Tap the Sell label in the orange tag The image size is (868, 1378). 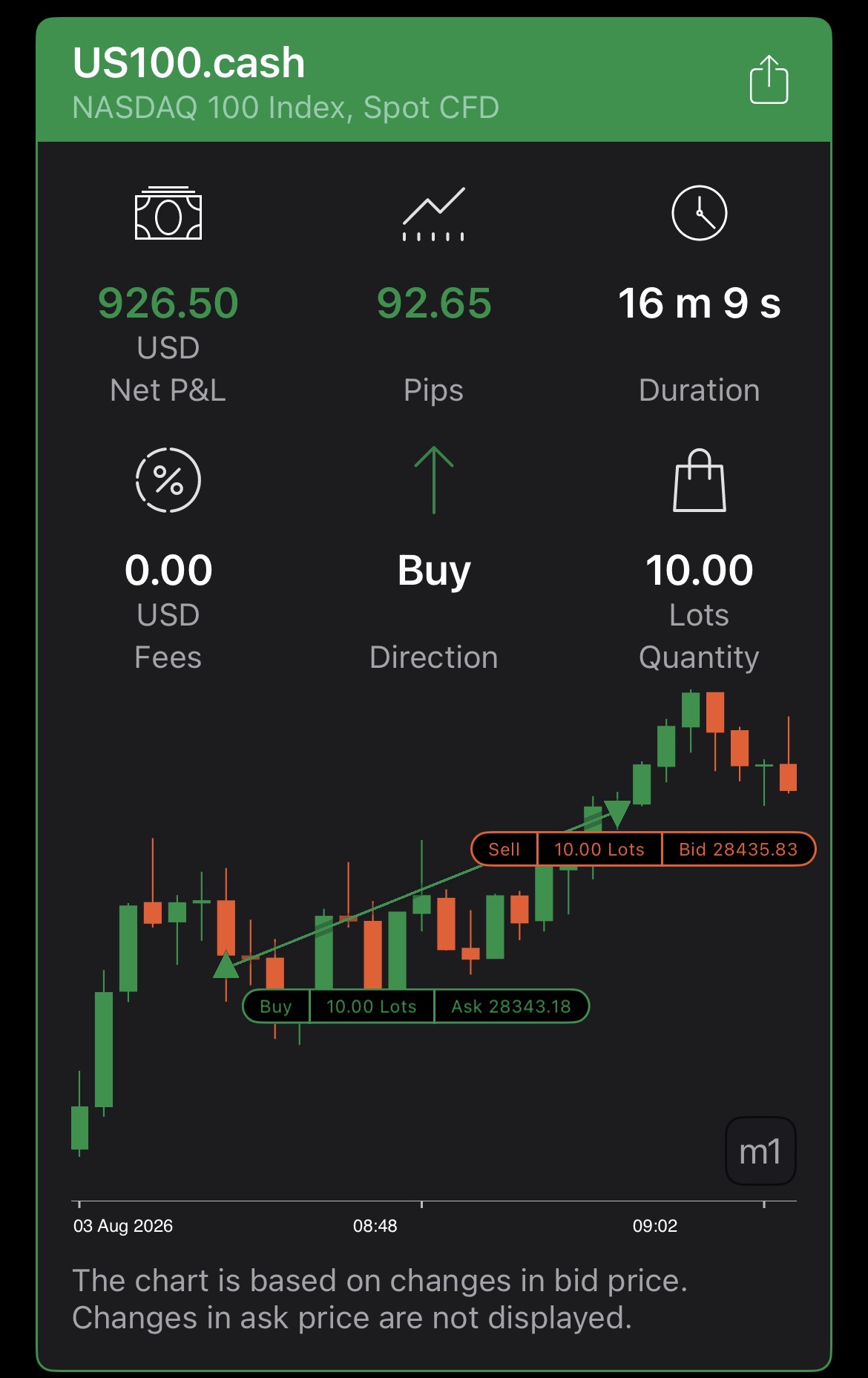click(504, 849)
